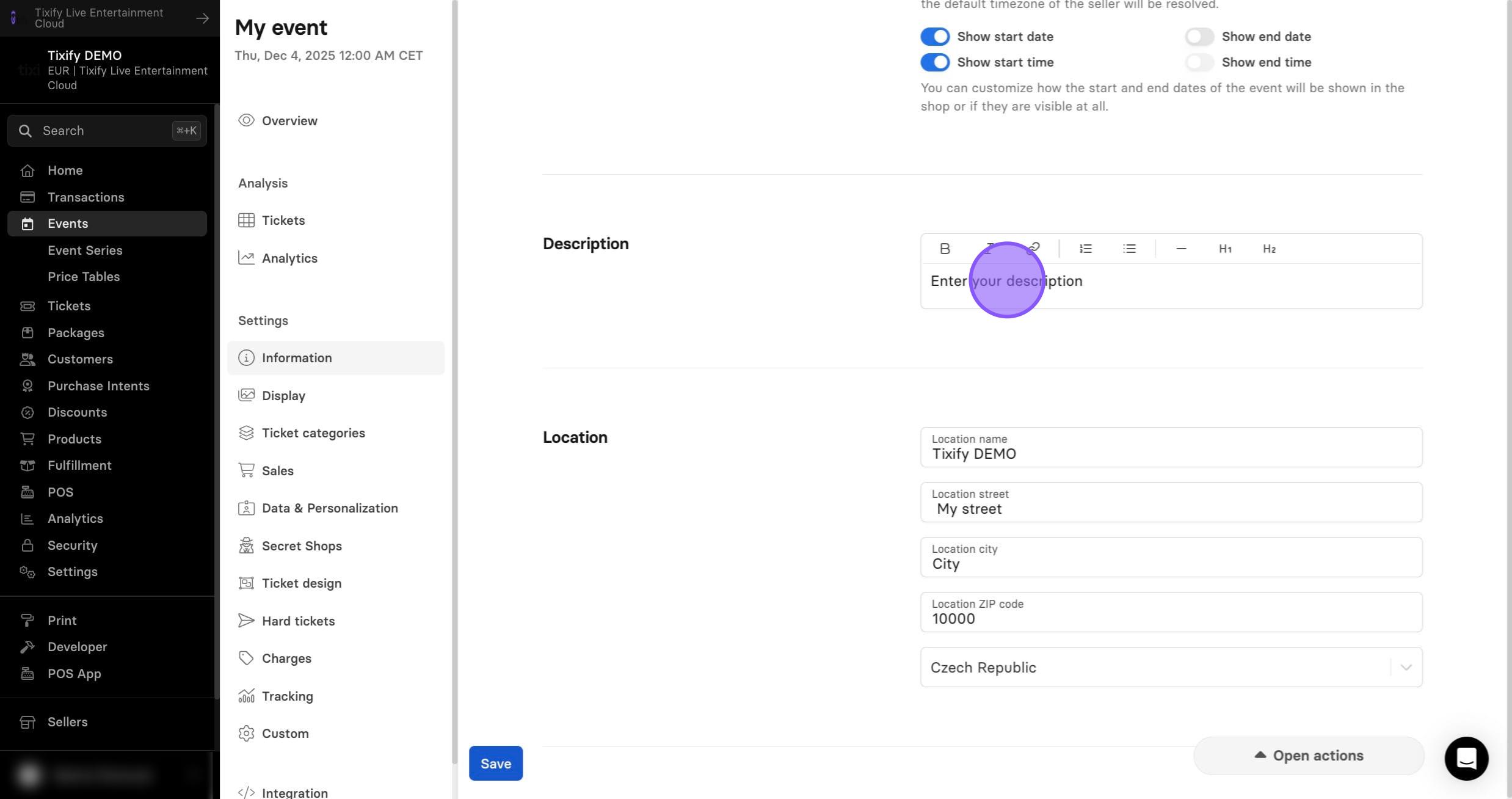
Task: Expand Open actions panel
Action: tap(1309, 756)
